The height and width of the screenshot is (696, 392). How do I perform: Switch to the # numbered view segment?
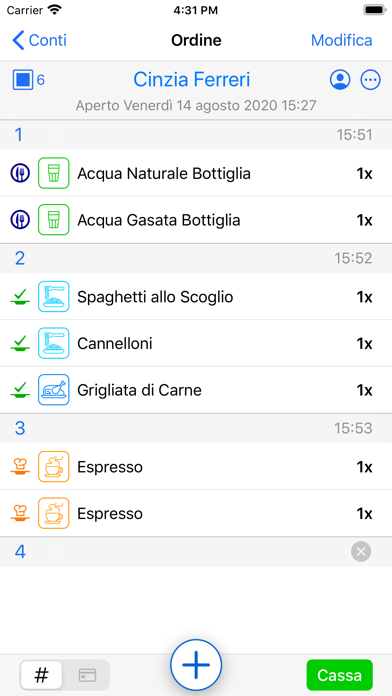(41, 675)
